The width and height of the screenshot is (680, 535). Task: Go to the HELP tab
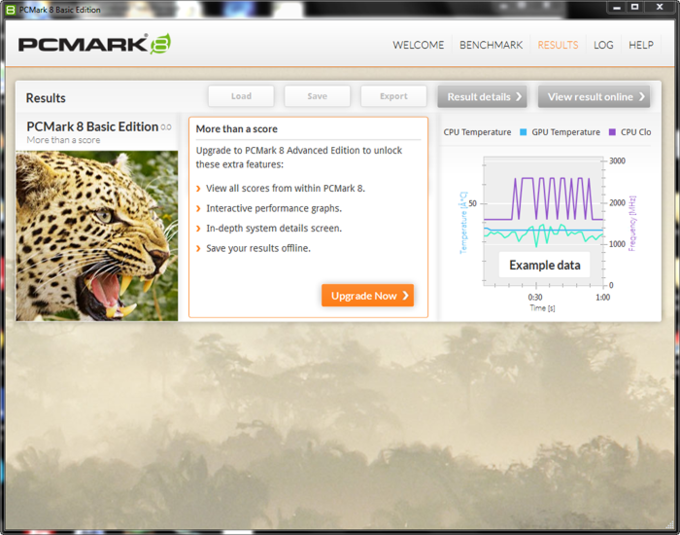pyautogui.click(x=641, y=45)
